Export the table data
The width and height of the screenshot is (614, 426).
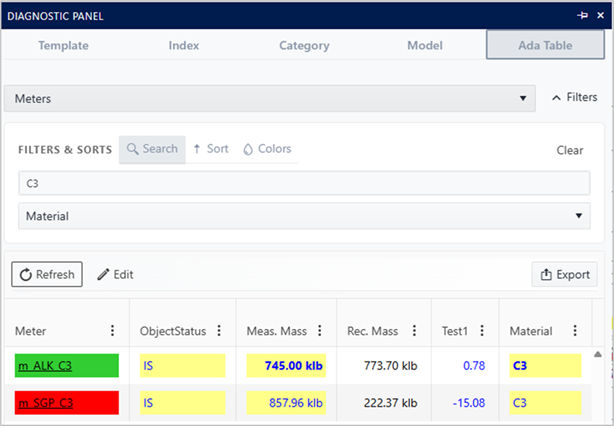click(x=564, y=274)
